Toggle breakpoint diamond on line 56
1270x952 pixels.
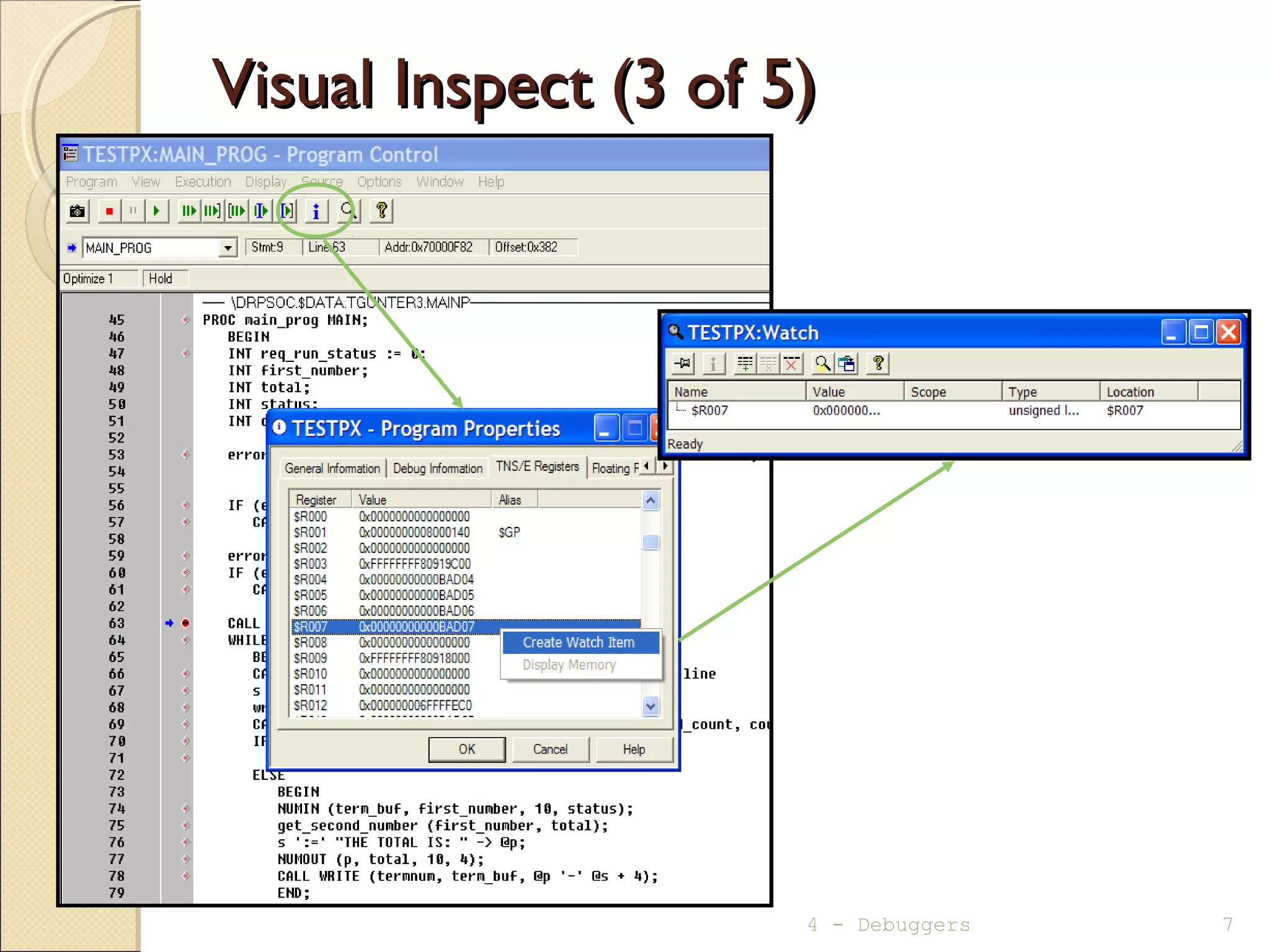(x=185, y=505)
